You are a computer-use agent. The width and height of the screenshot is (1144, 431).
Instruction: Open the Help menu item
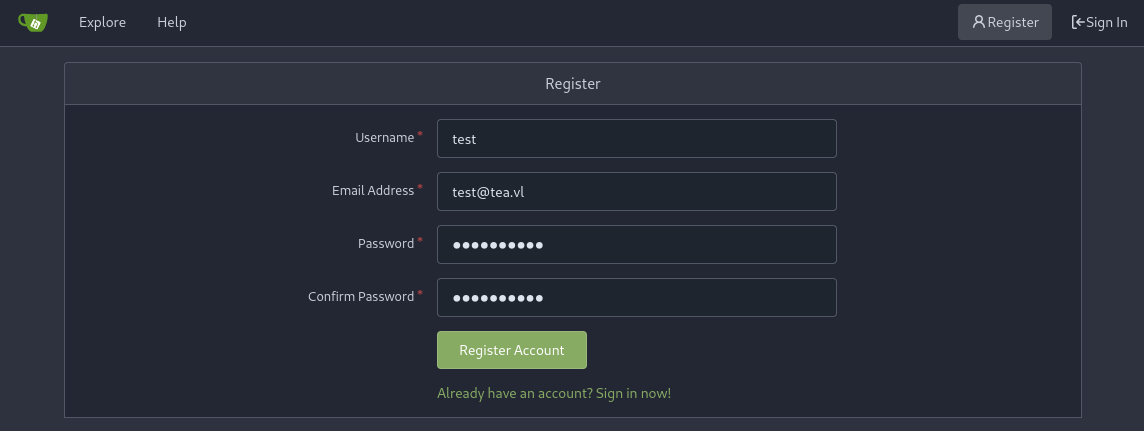click(x=171, y=23)
